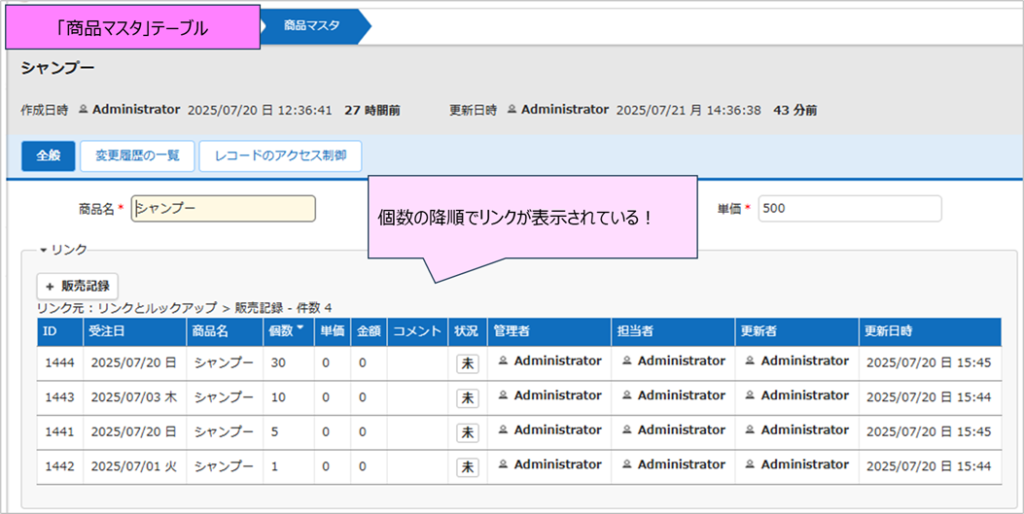Sort by the 更新者 column header
Viewport: 1024px width, 514px height.
coord(797,332)
